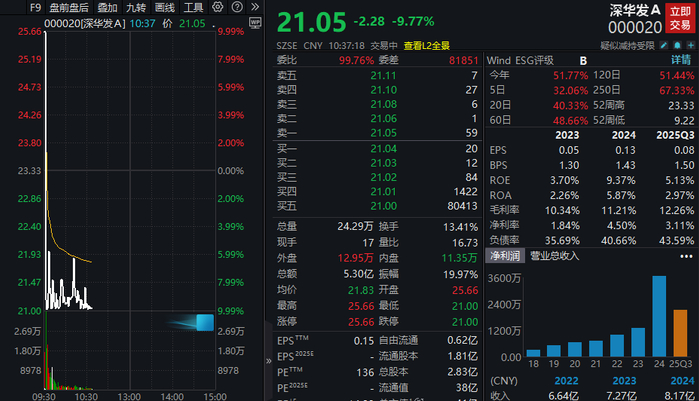Click the WP icon beside the chart
This screenshot has width=699, height=401.
tap(256, 21)
